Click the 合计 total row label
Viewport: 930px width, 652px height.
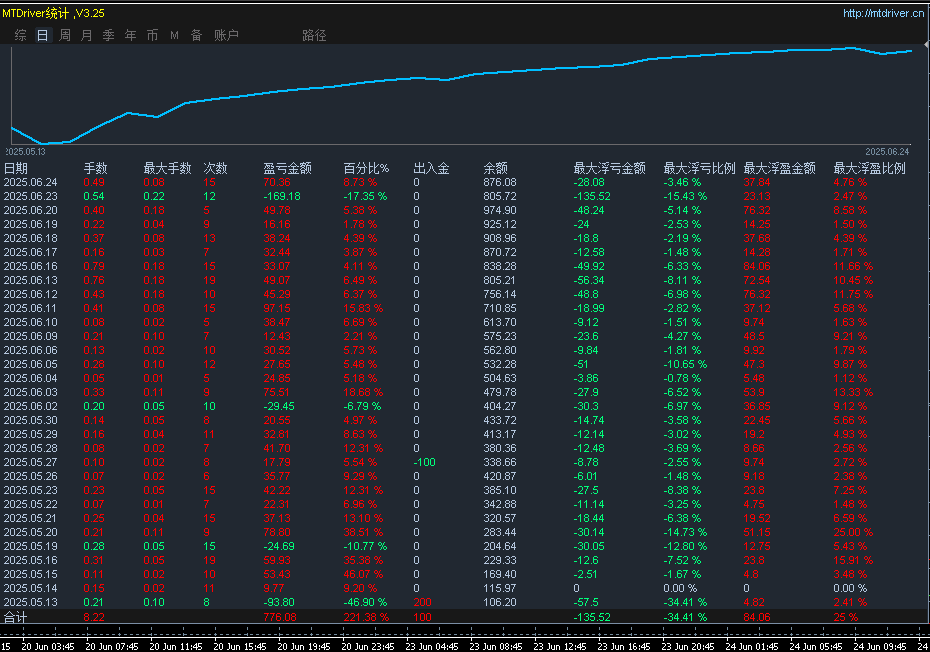coord(16,618)
